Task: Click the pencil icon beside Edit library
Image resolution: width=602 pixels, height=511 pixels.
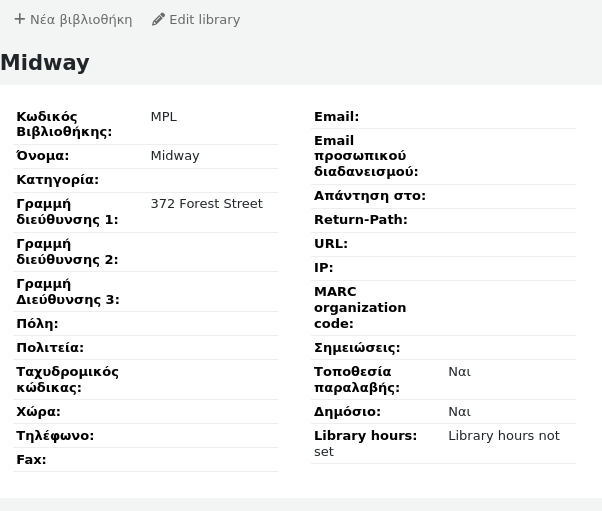Action: pyautogui.click(x=158, y=19)
